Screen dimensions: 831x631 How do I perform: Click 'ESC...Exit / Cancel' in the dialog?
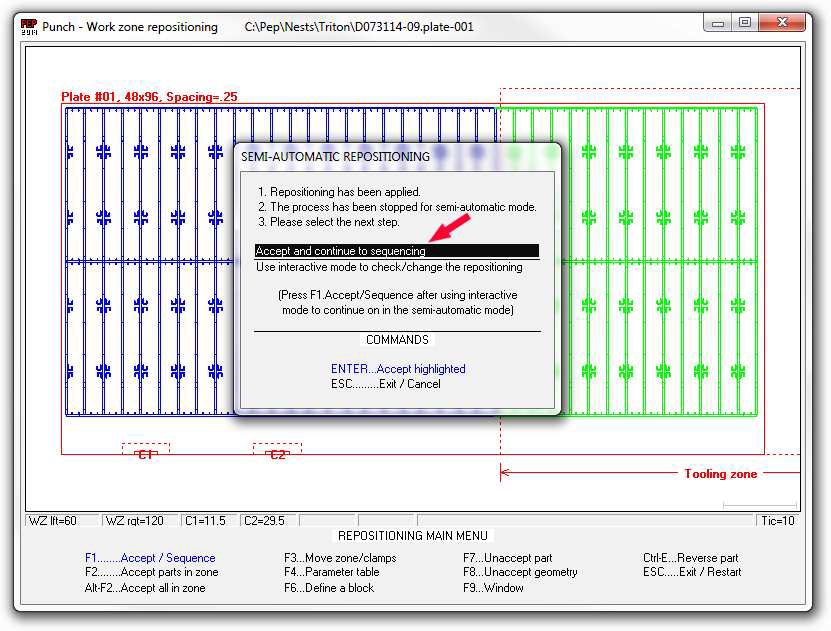(386, 384)
